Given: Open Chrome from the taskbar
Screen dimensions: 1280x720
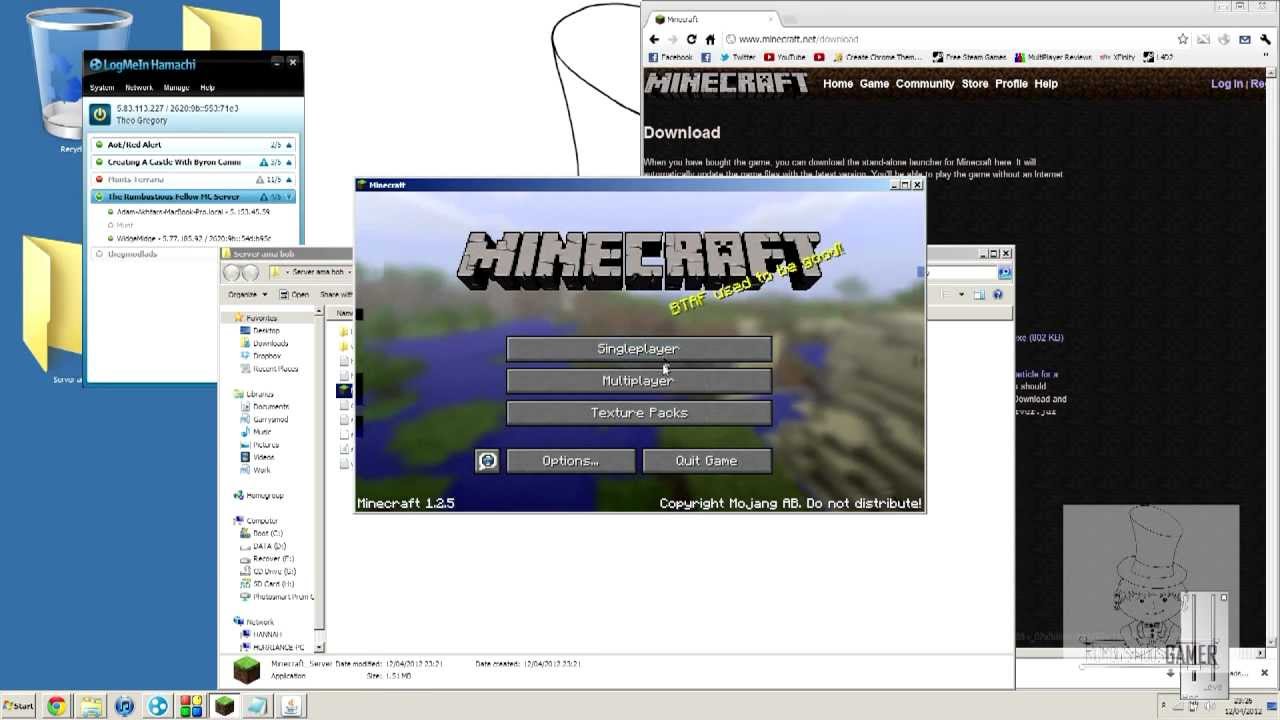Looking at the screenshot, I should (57, 706).
